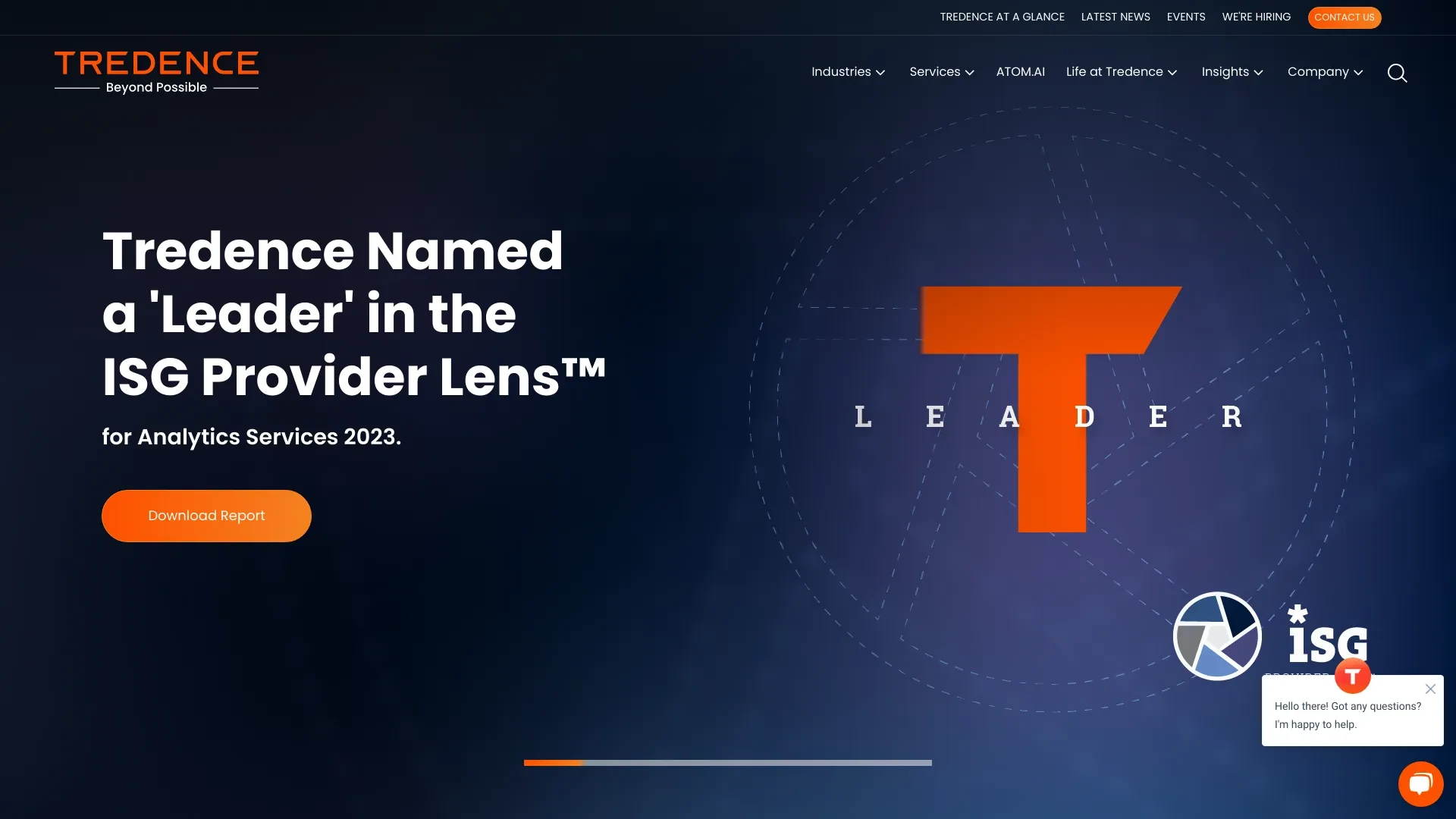This screenshot has width=1456, height=819.
Task: Toggle the chat assistant open state
Action: pos(1421,784)
